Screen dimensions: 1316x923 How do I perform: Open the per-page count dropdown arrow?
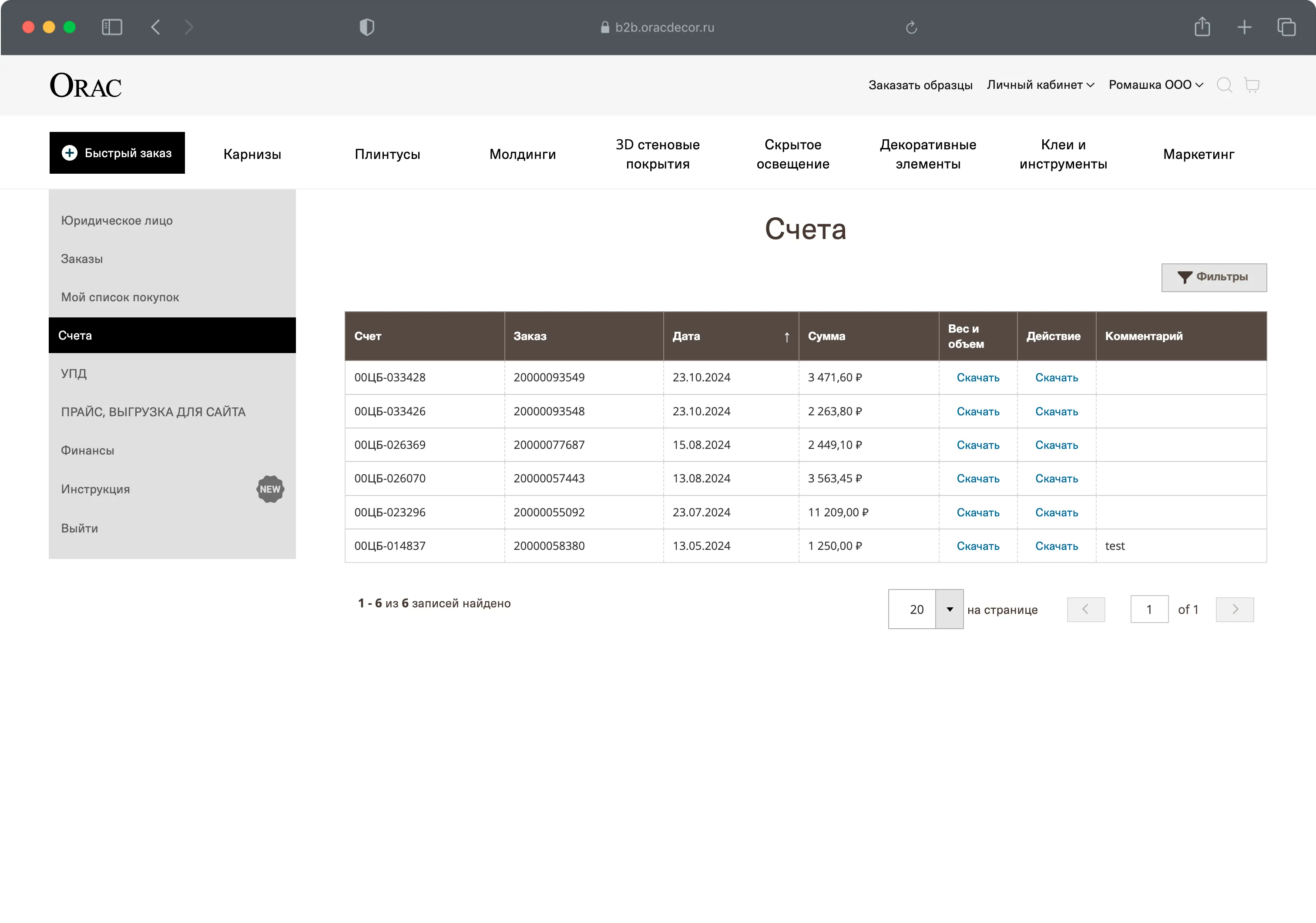pos(949,610)
